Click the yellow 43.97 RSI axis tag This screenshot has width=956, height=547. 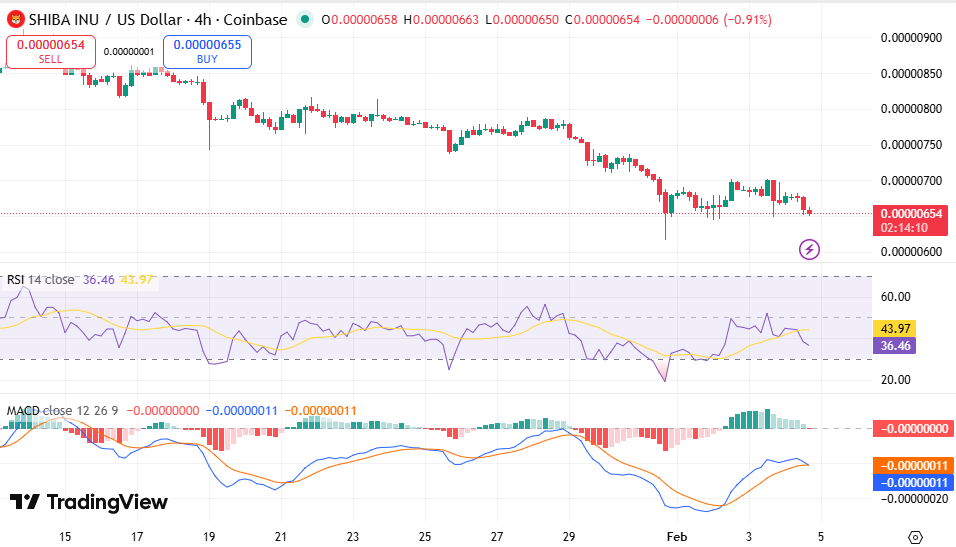(x=894, y=329)
